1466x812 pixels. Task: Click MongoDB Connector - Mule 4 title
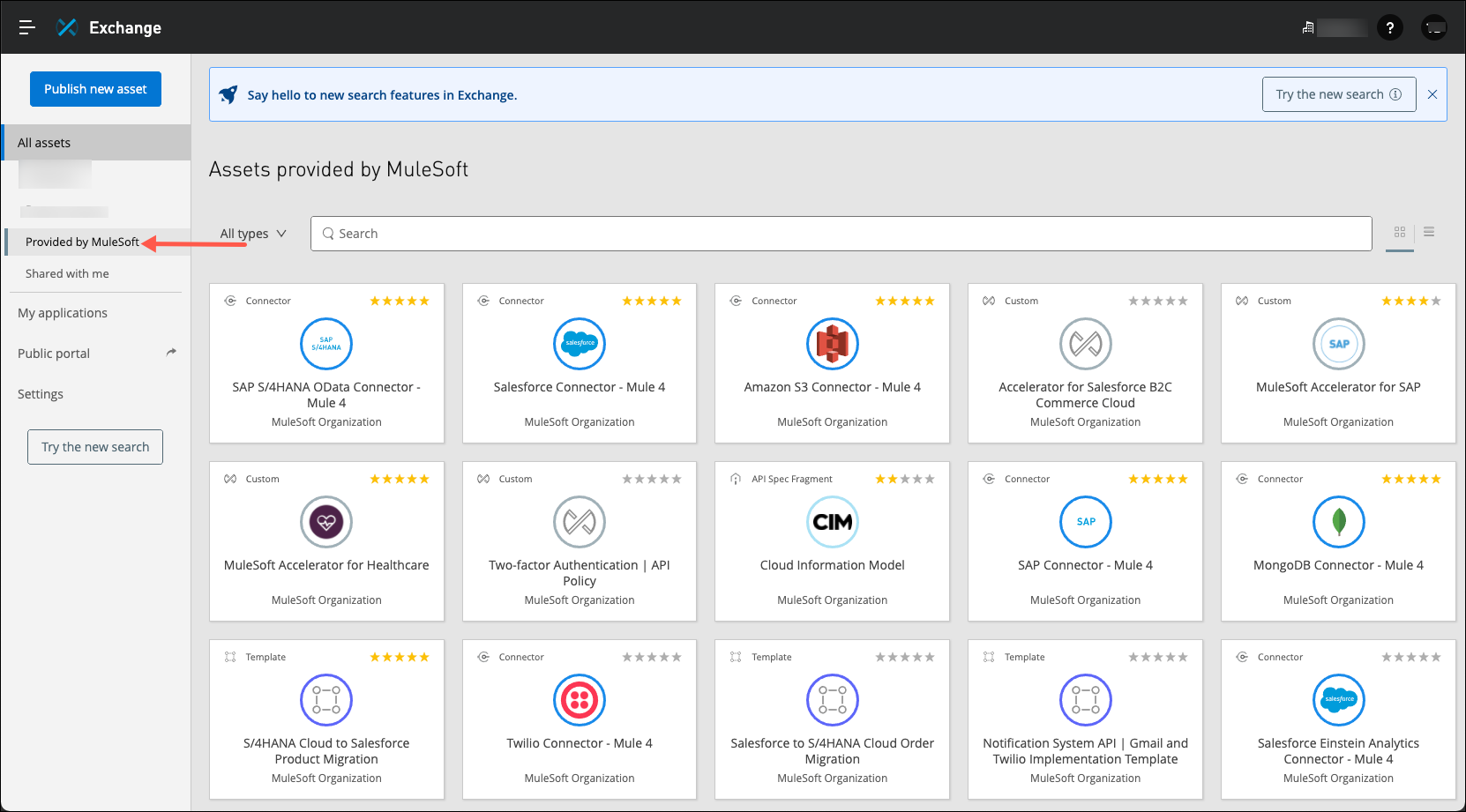click(x=1339, y=565)
